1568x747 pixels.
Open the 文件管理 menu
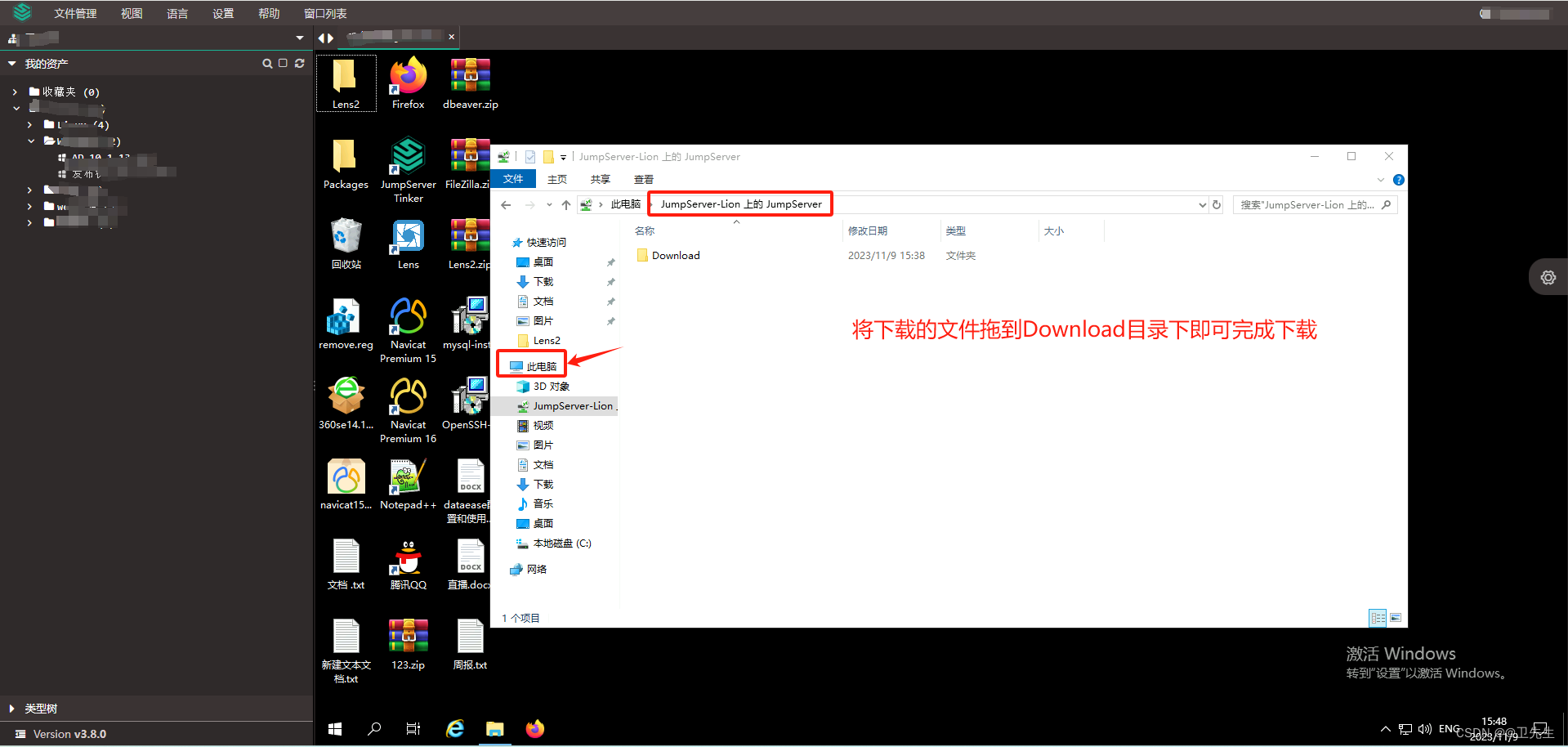point(74,12)
